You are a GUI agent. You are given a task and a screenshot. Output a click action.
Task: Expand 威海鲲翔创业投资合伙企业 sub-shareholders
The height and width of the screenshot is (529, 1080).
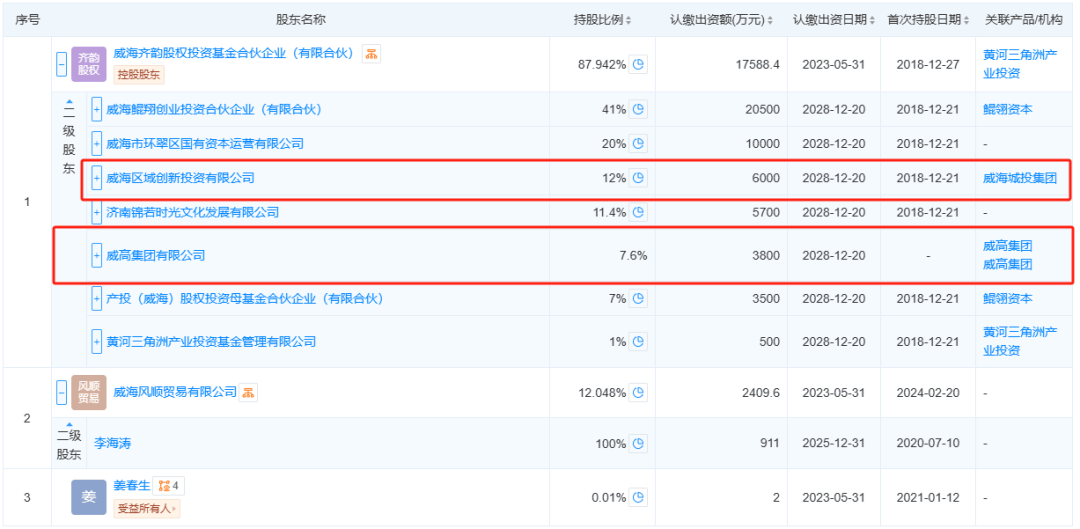[x=97, y=110]
